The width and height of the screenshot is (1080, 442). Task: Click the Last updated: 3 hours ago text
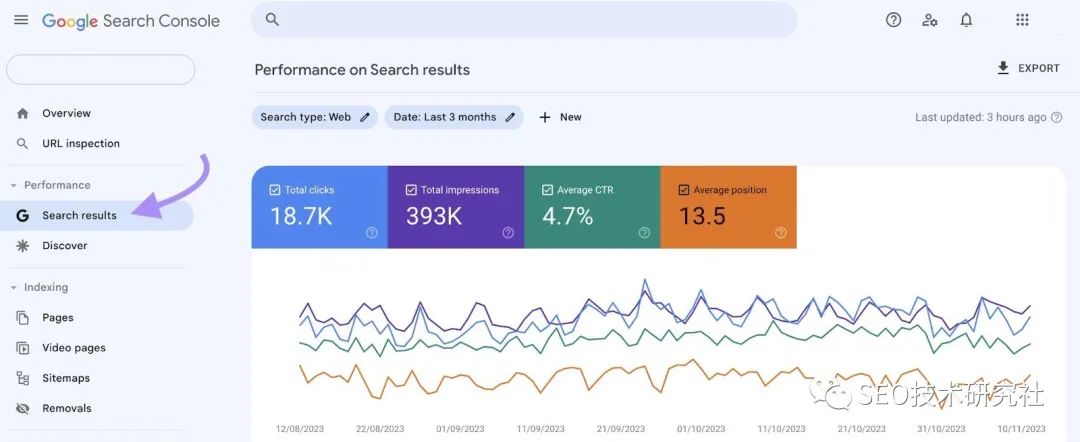click(981, 118)
